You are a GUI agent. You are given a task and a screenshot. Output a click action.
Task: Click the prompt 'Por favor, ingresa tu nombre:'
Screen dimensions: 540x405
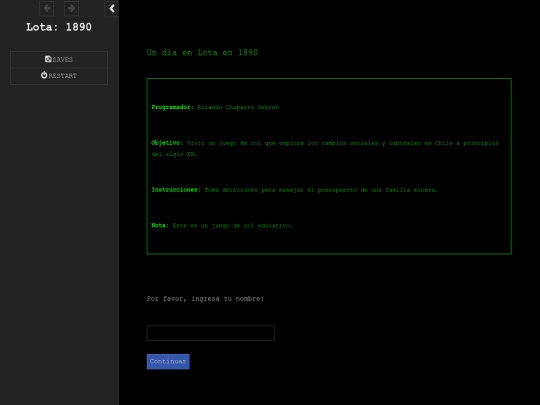[205, 299]
